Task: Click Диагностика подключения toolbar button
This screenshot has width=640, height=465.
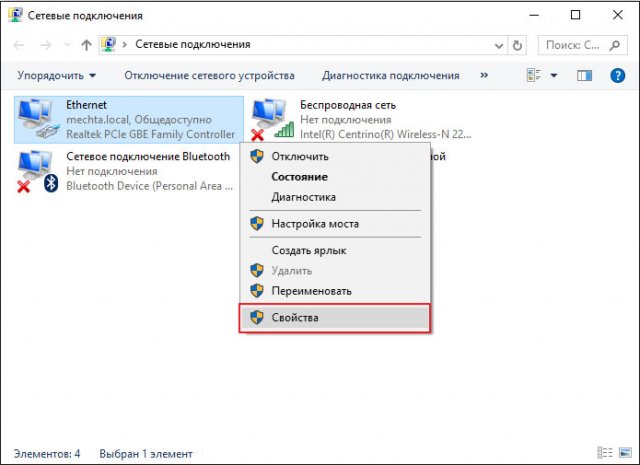Action: (x=391, y=76)
